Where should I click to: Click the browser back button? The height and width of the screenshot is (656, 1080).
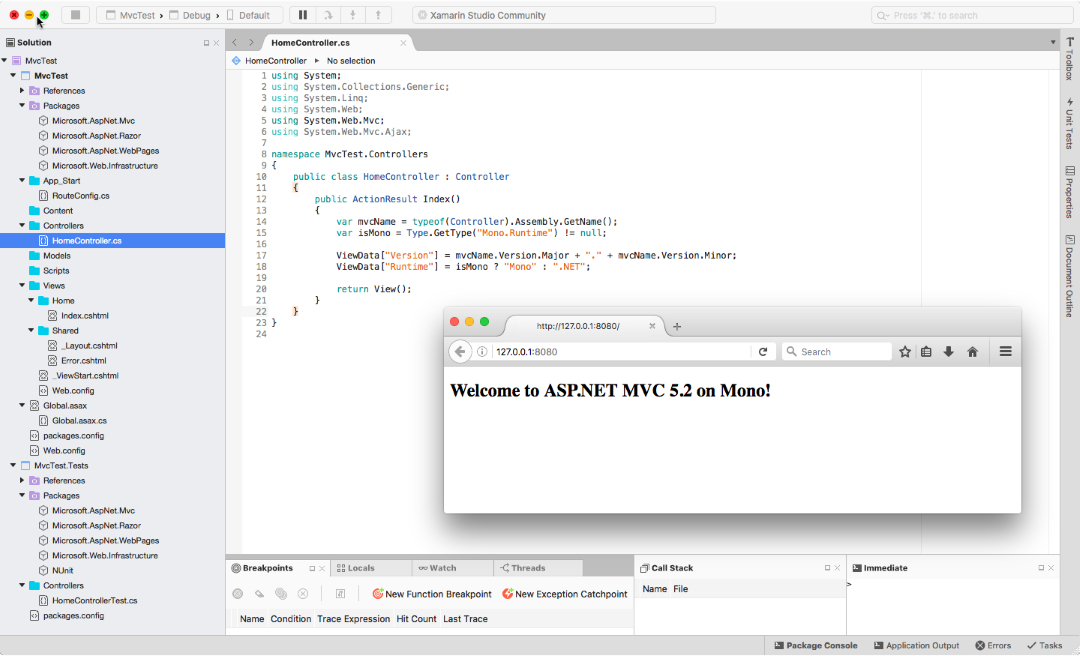point(460,351)
